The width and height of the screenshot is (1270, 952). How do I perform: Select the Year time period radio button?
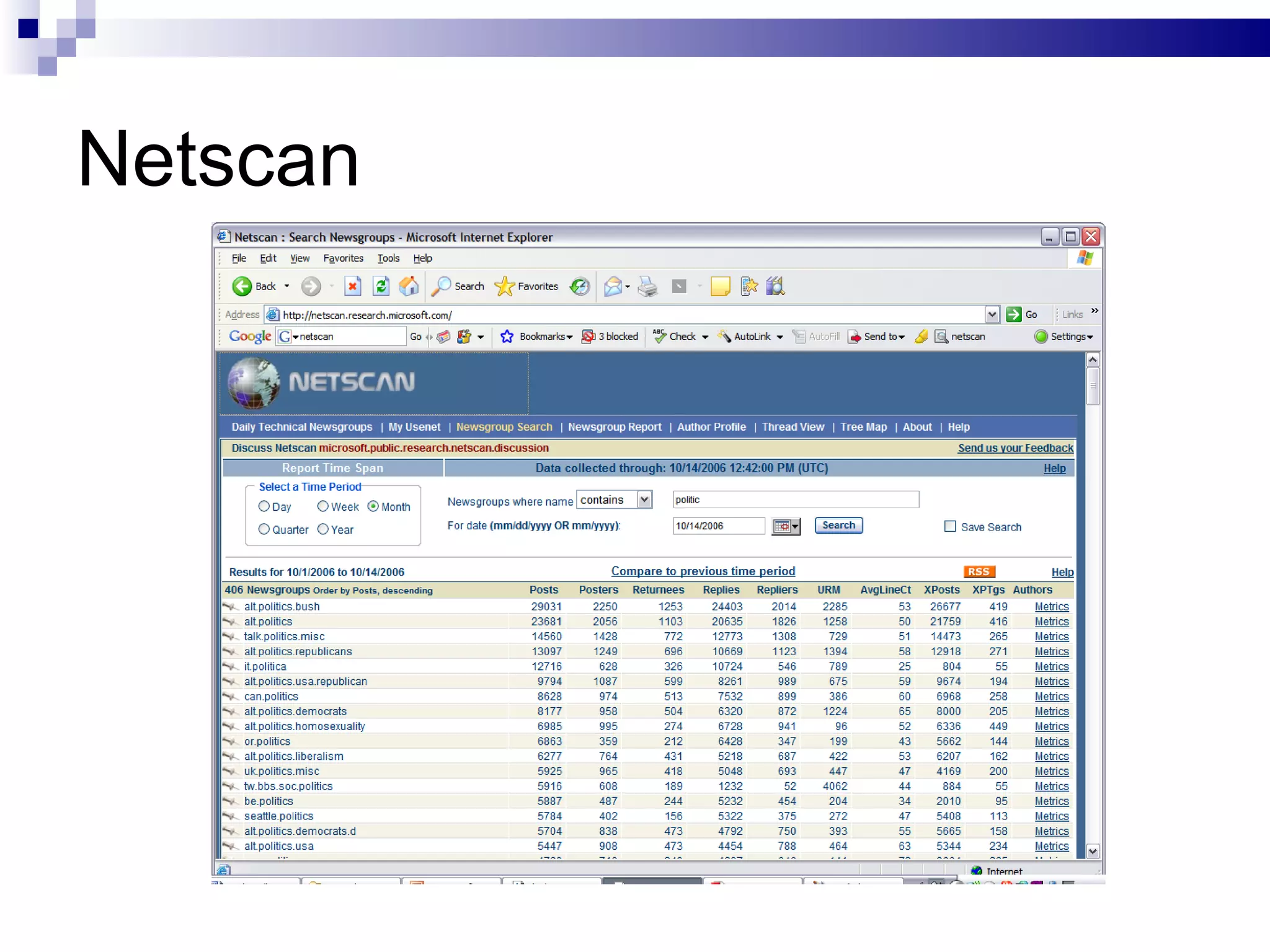click(322, 529)
